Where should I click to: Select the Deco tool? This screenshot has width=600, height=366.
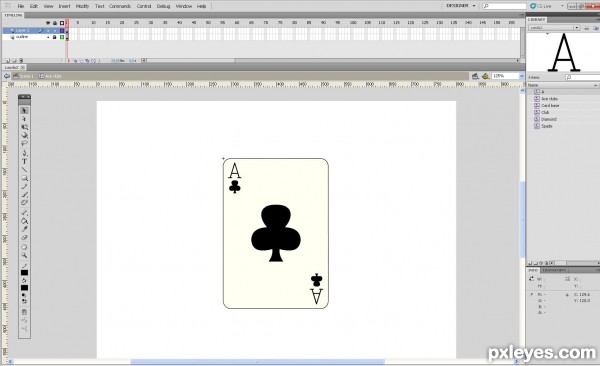coord(24,203)
